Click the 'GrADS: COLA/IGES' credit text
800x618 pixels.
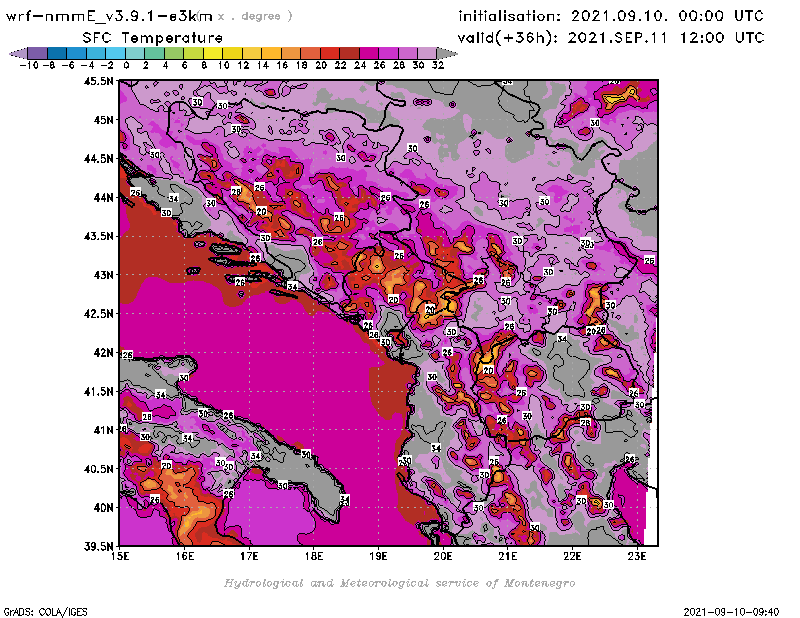click(45, 612)
